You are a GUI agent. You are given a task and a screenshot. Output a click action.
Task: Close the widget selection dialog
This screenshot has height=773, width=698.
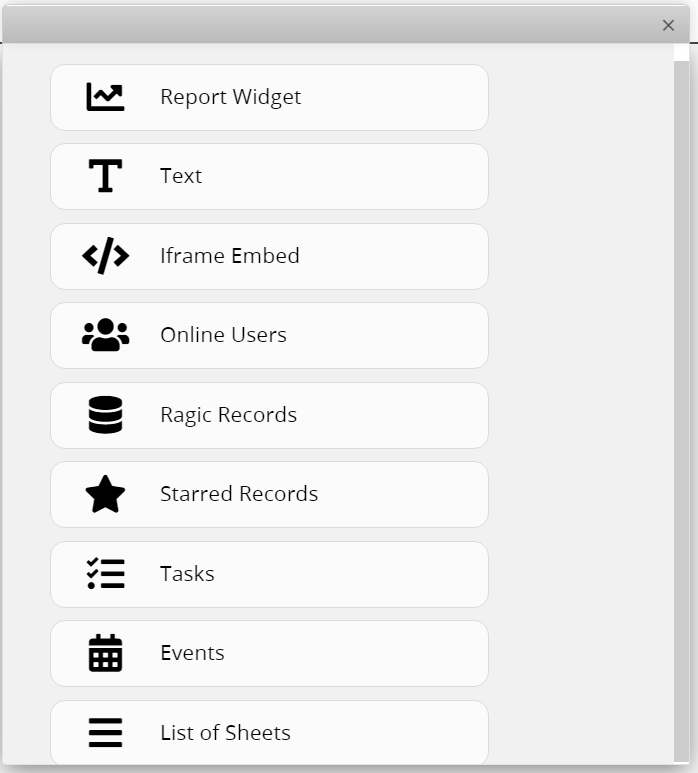(x=668, y=25)
